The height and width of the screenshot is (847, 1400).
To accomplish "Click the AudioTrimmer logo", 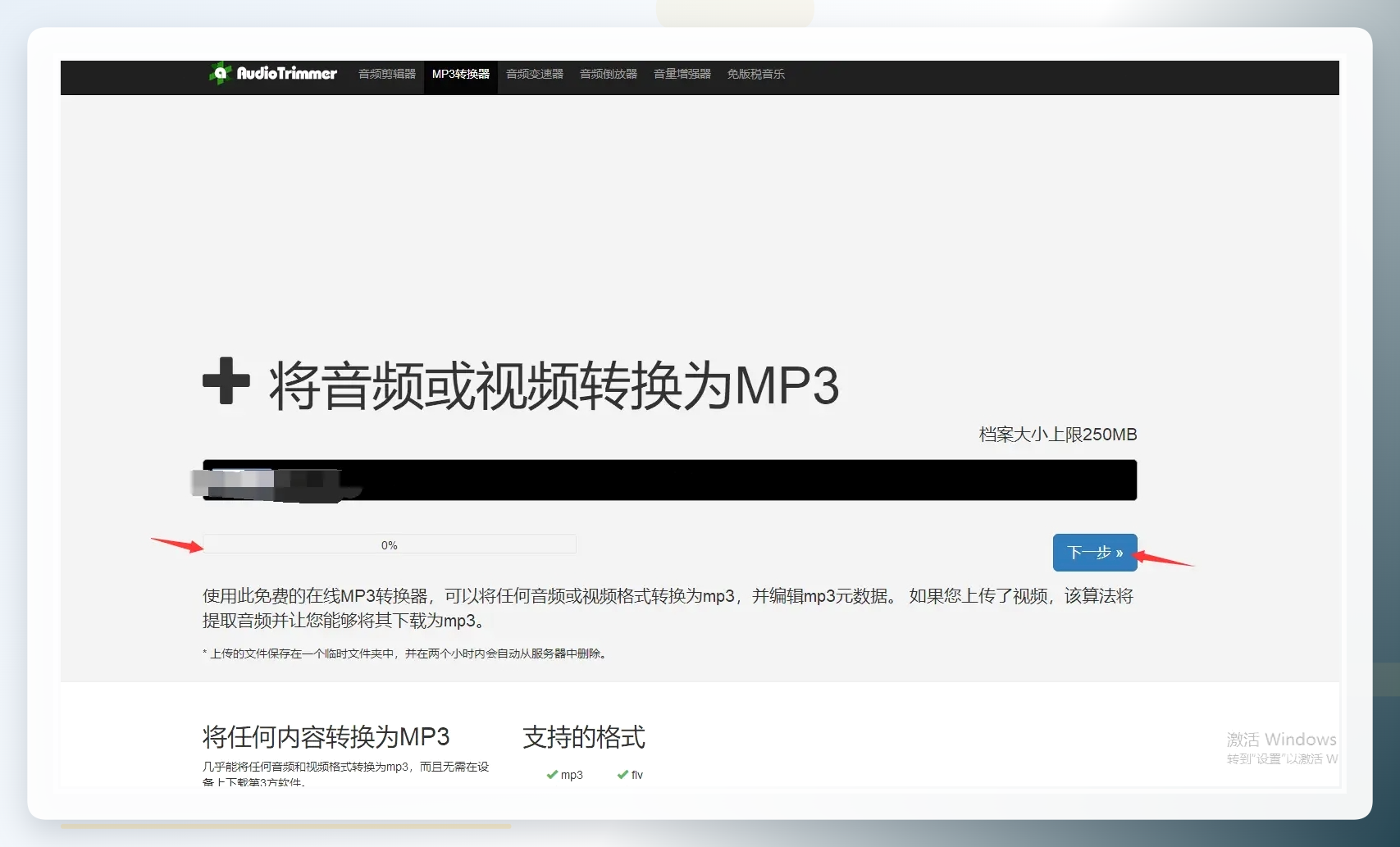I will point(272,74).
